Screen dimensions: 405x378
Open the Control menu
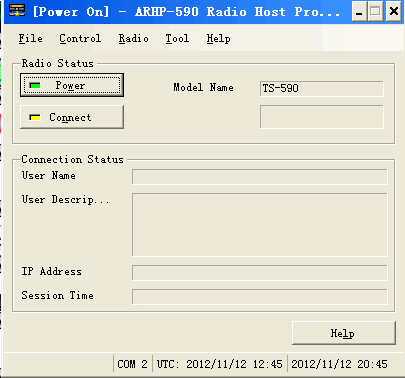pos(80,39)
